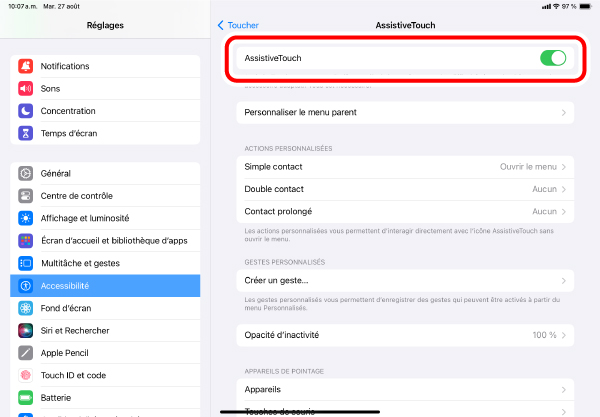Tap Créer un geste…
The height and width of the screenshot is (417, 600).
pos(405,280)
